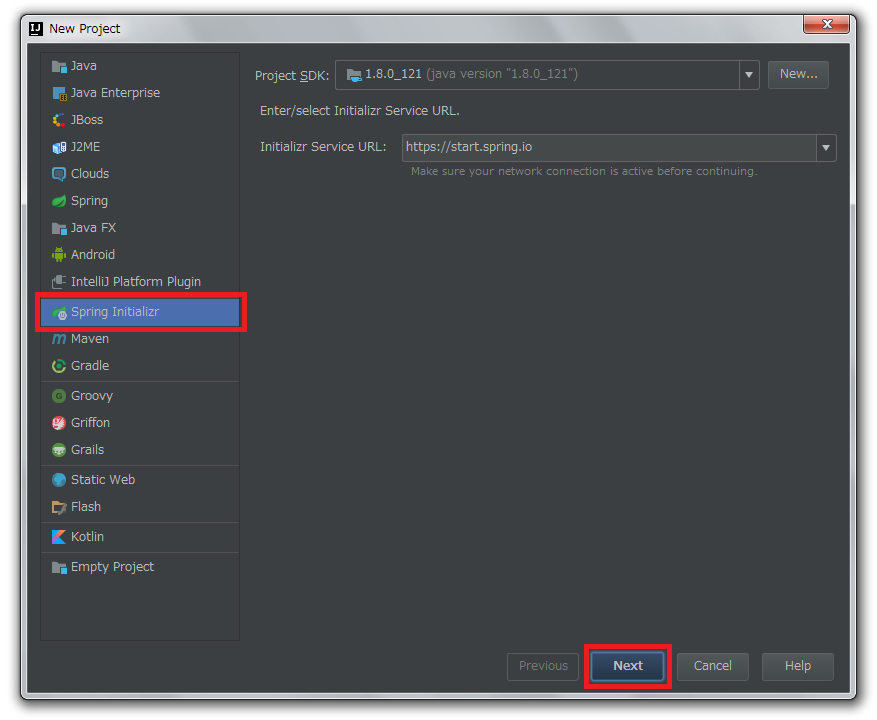
Task: Pick the Java FX folder icon
Action: [x=59, y=228]
